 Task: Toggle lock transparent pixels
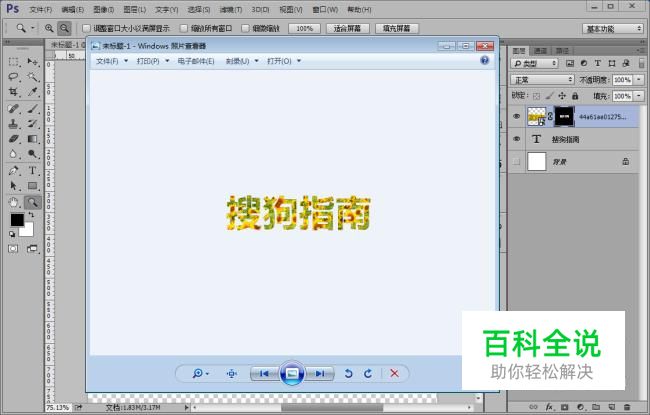(536, 96)
